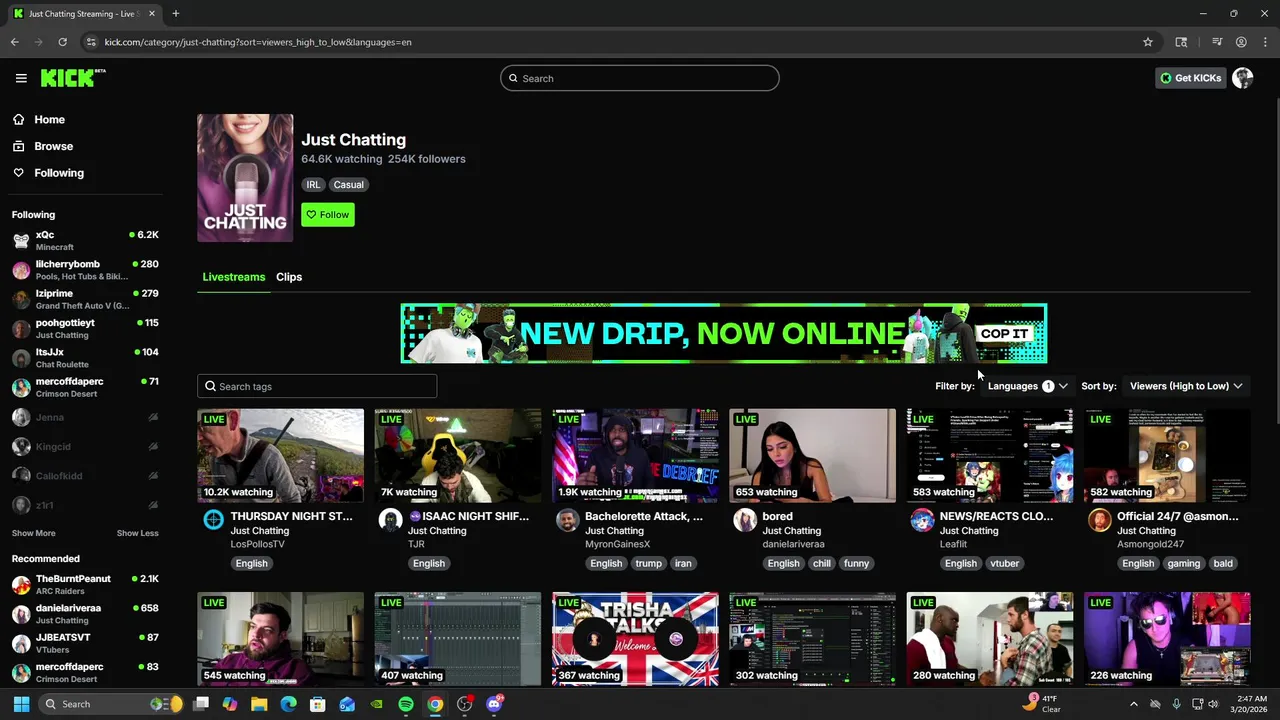Click the Get KICKs button

pos(1190,78)
